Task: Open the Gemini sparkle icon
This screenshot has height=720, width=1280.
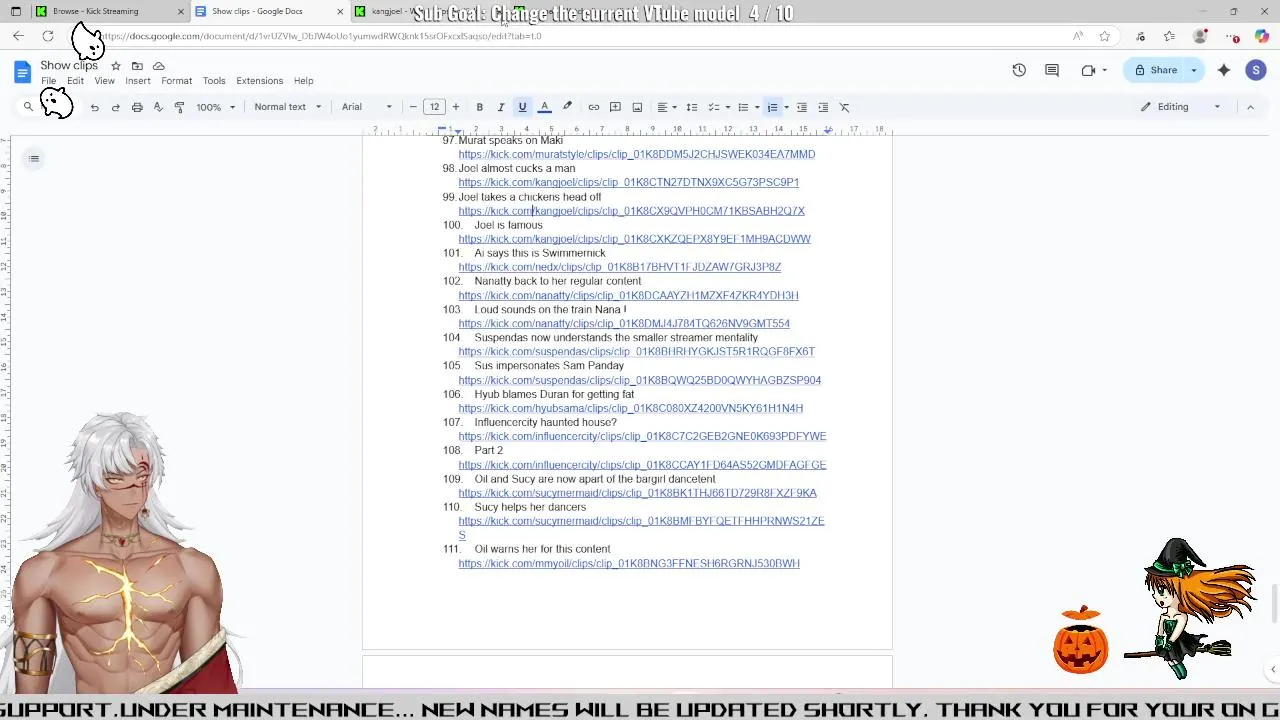Action: tap(1224, 70)
